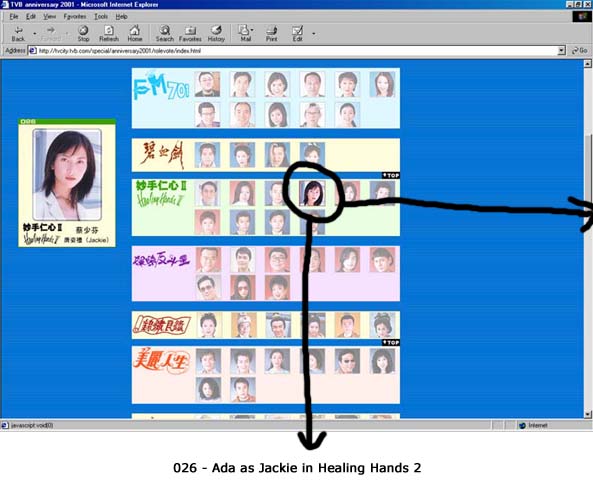Viewport: 593px width, 504px height.
Task: Click the grayed Forward toolbar button
Action: [51, 33]
